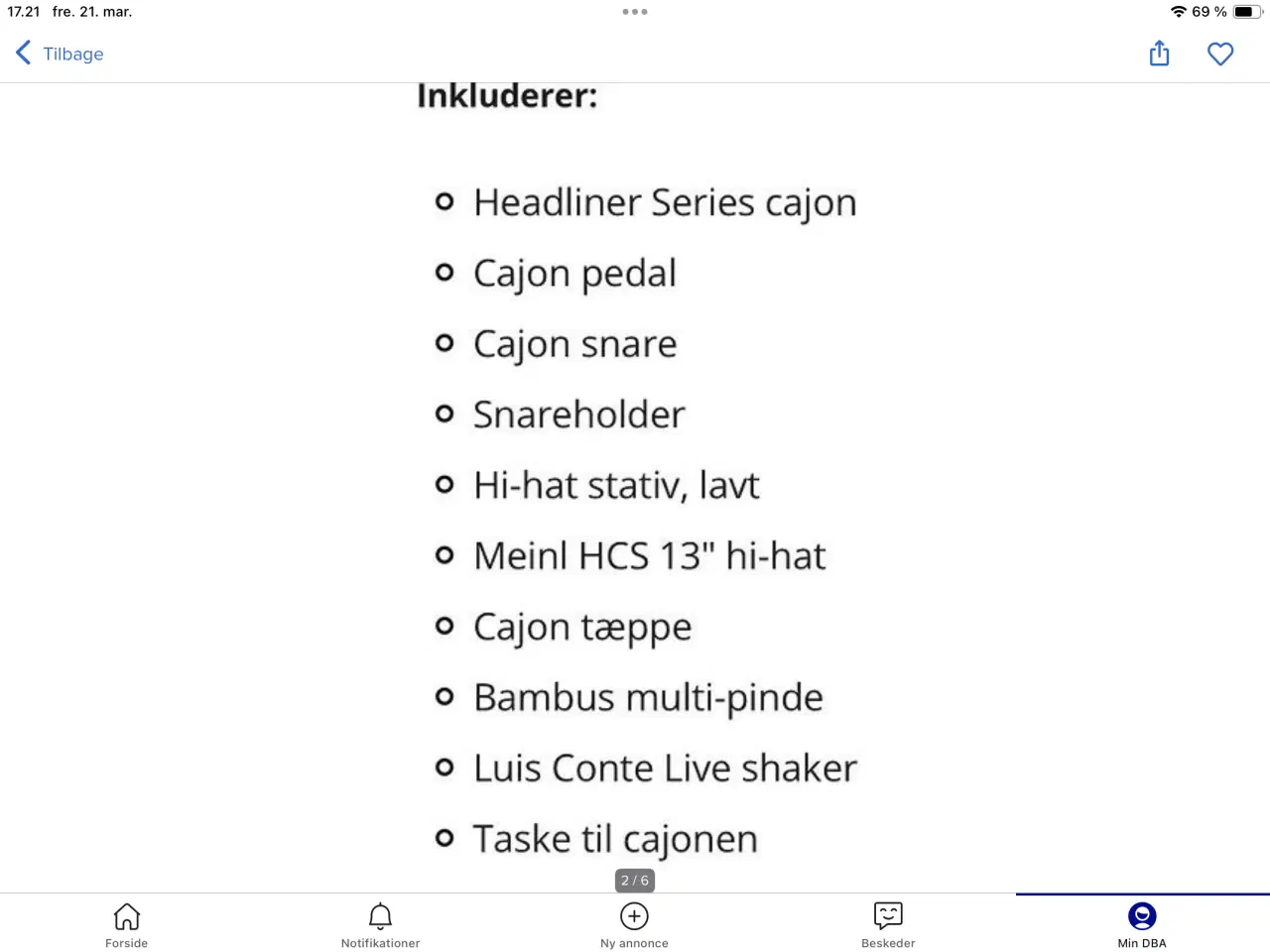Viewport: 1270px width, 952px height.
Task: Go back via the Tilbage link
Action: tap(73, 54)
